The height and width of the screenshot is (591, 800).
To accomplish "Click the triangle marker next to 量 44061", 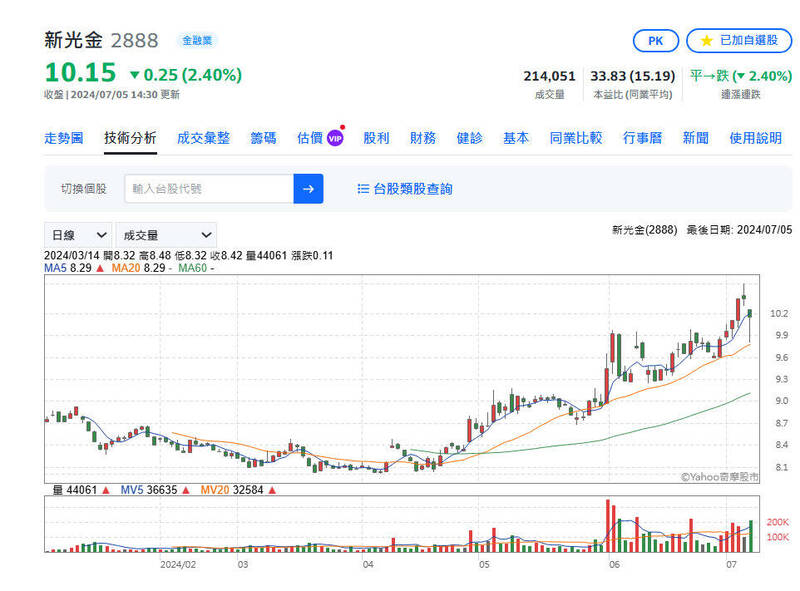I will tap(105, 488).
